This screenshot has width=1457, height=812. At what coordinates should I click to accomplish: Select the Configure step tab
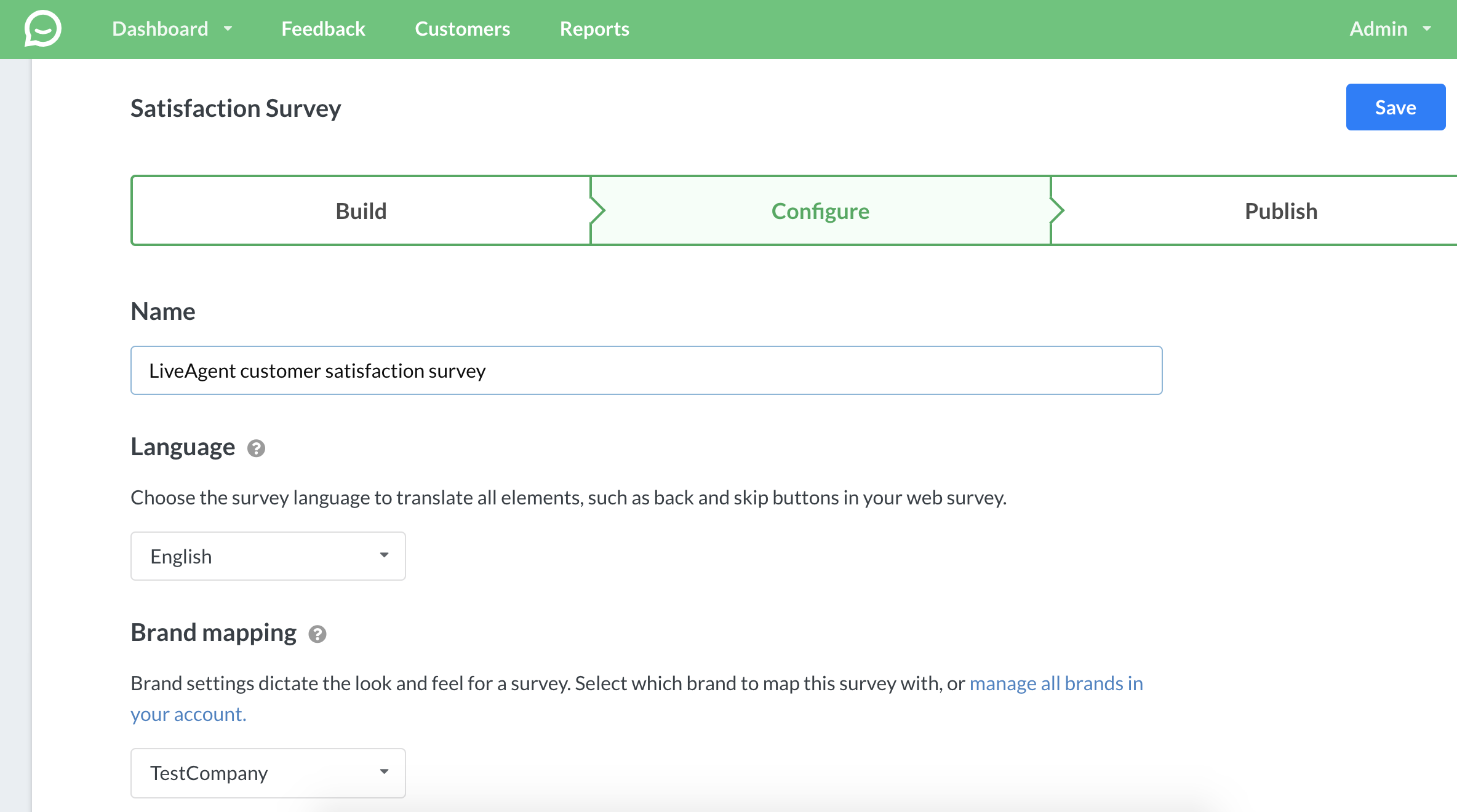click(x=820, y=211)
